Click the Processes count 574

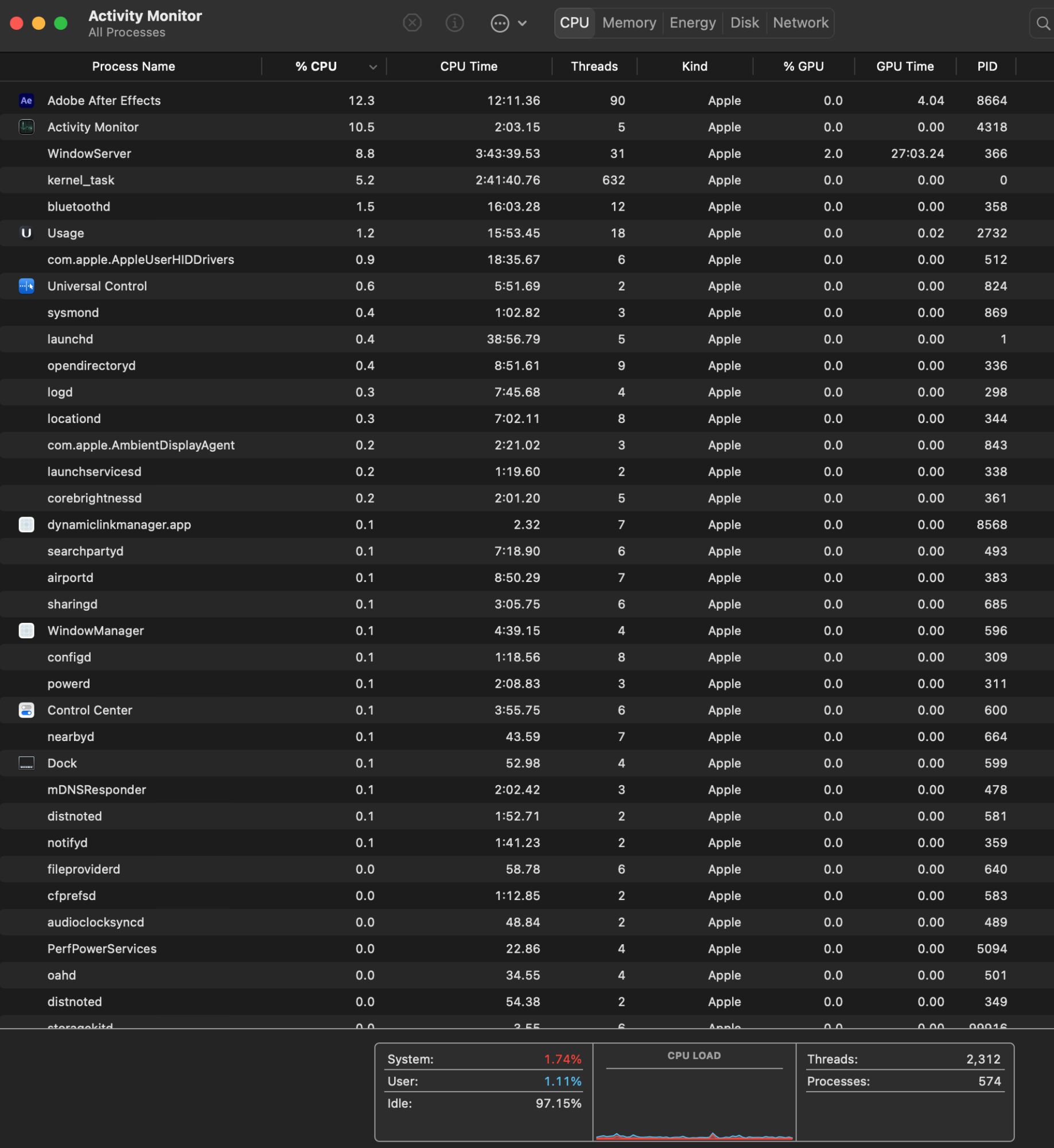point(989,1081)
